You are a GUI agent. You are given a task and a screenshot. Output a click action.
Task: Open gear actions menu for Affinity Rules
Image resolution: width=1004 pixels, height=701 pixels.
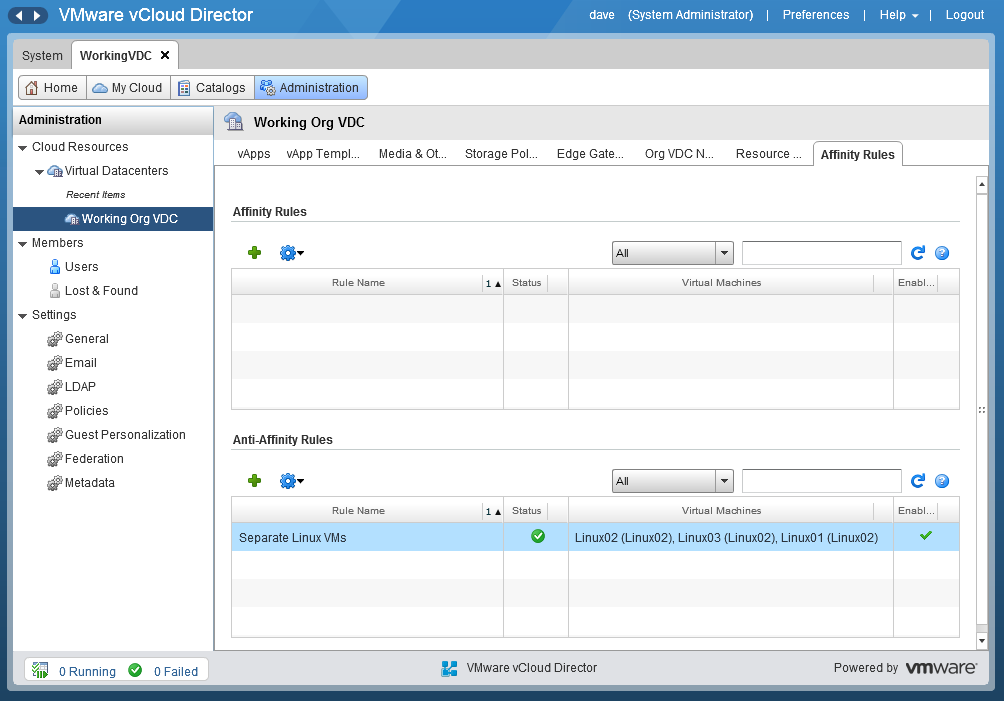[x=291, y=253]
